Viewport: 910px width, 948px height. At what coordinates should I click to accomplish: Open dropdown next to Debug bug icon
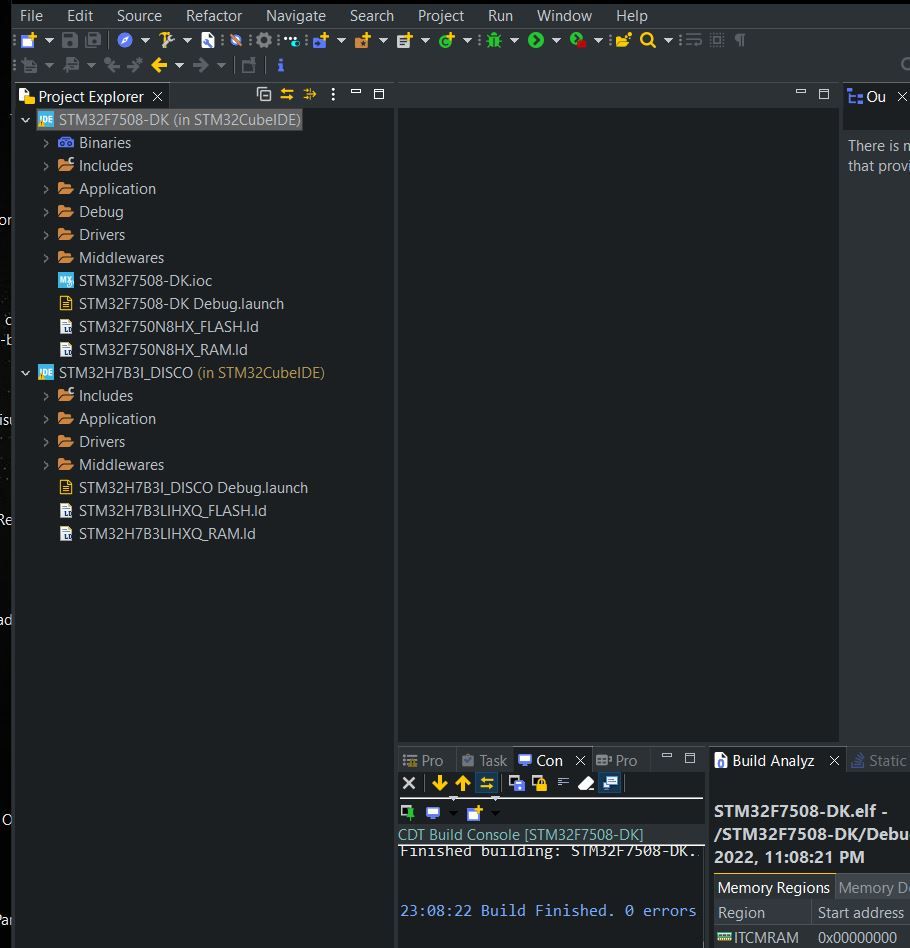(515, 41)
